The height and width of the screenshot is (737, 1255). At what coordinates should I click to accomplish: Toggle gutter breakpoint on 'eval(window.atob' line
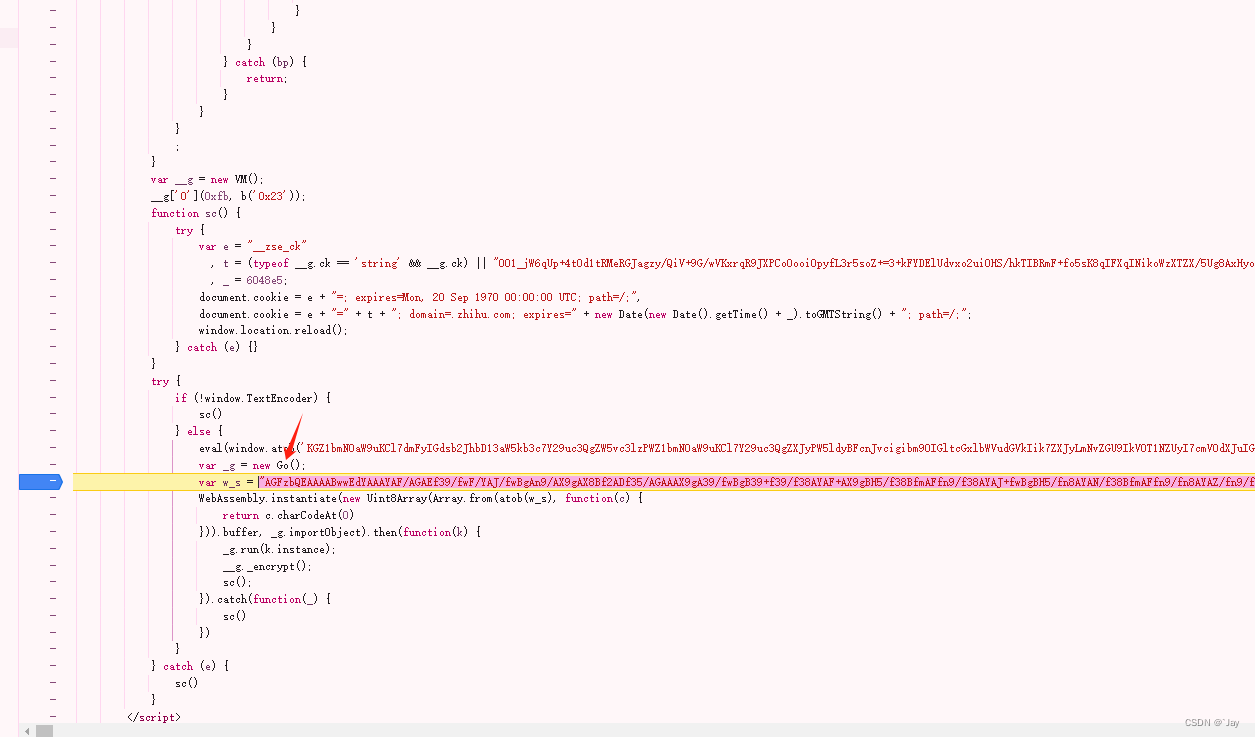tap(53, 448)
